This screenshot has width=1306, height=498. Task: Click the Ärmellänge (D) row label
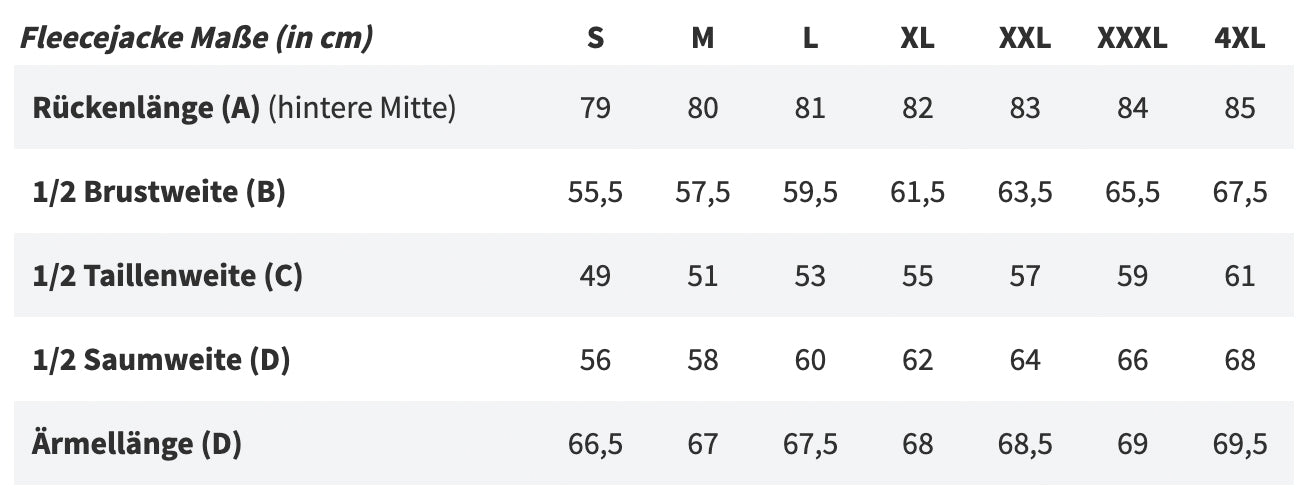click(137, 444)
